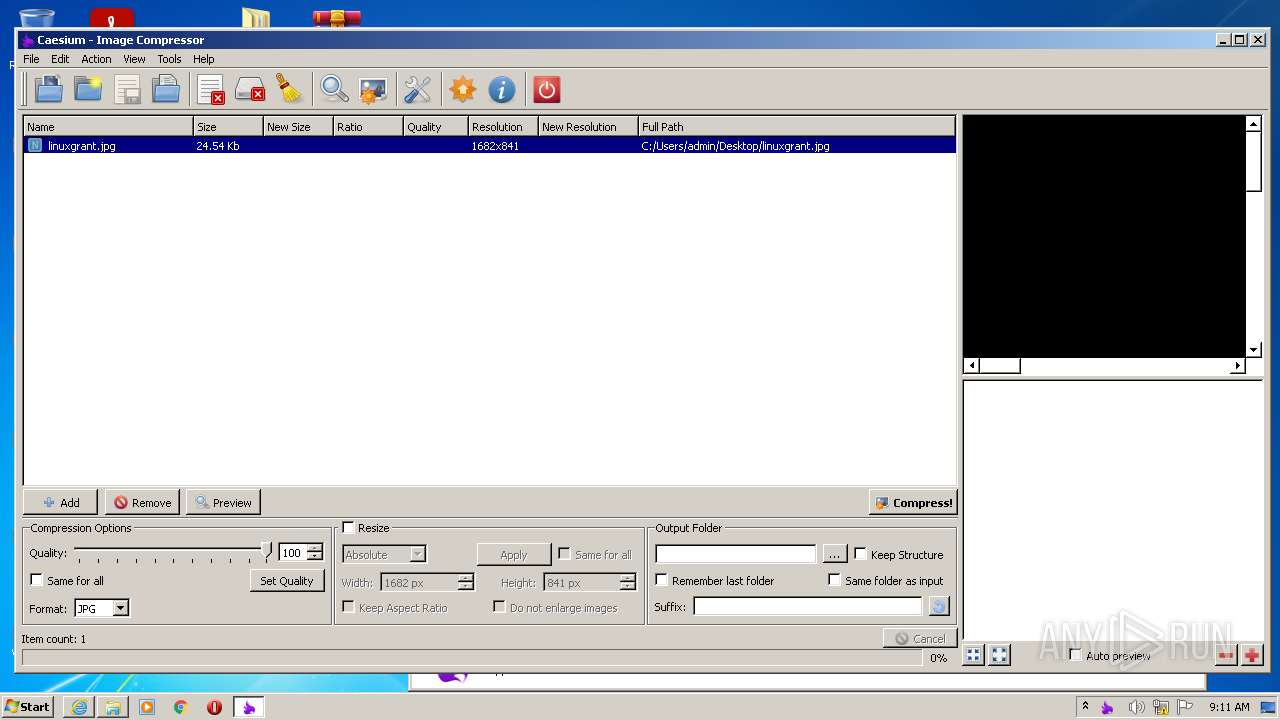The image size is (1280, 720).
Task: Click the Opera icon in the taskbar
Action: click(x=214, y=707)
